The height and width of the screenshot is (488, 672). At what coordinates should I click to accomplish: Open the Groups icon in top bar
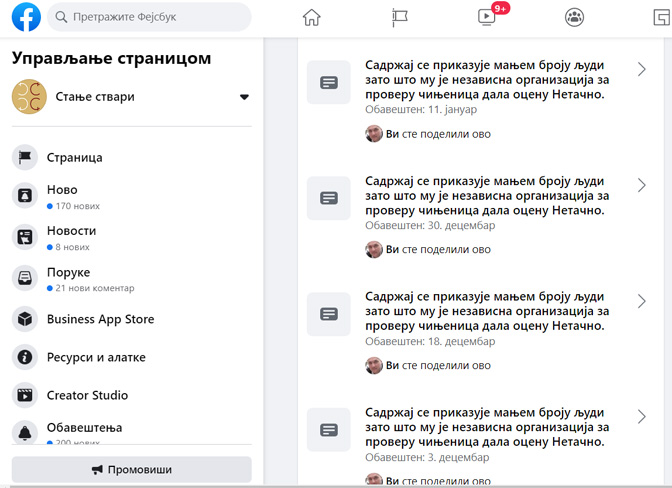(574, 18)
